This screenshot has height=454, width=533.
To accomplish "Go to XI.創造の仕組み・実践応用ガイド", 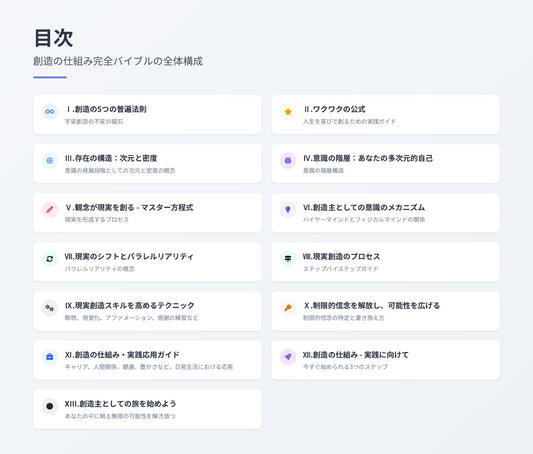I will [x=147, y=360].
